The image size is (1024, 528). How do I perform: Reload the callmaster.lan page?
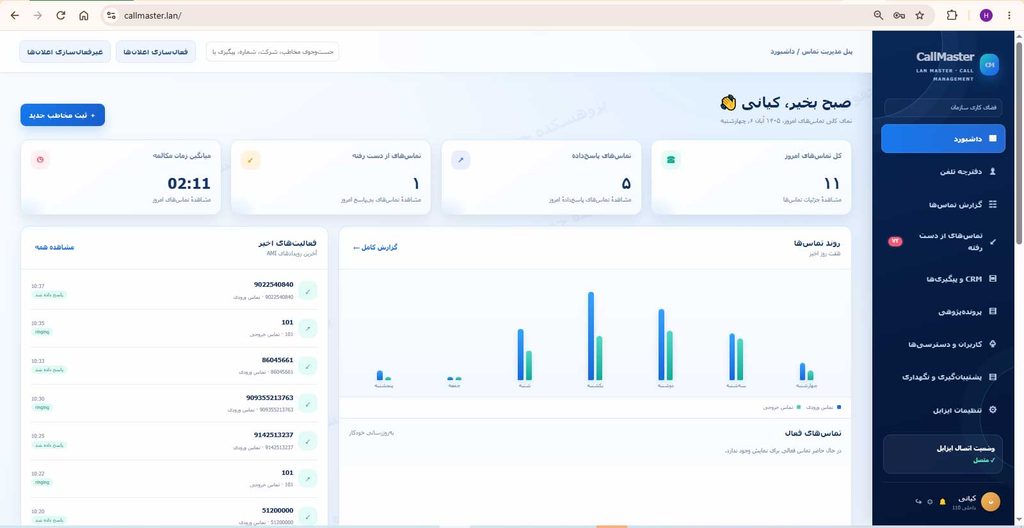[61, 15]
